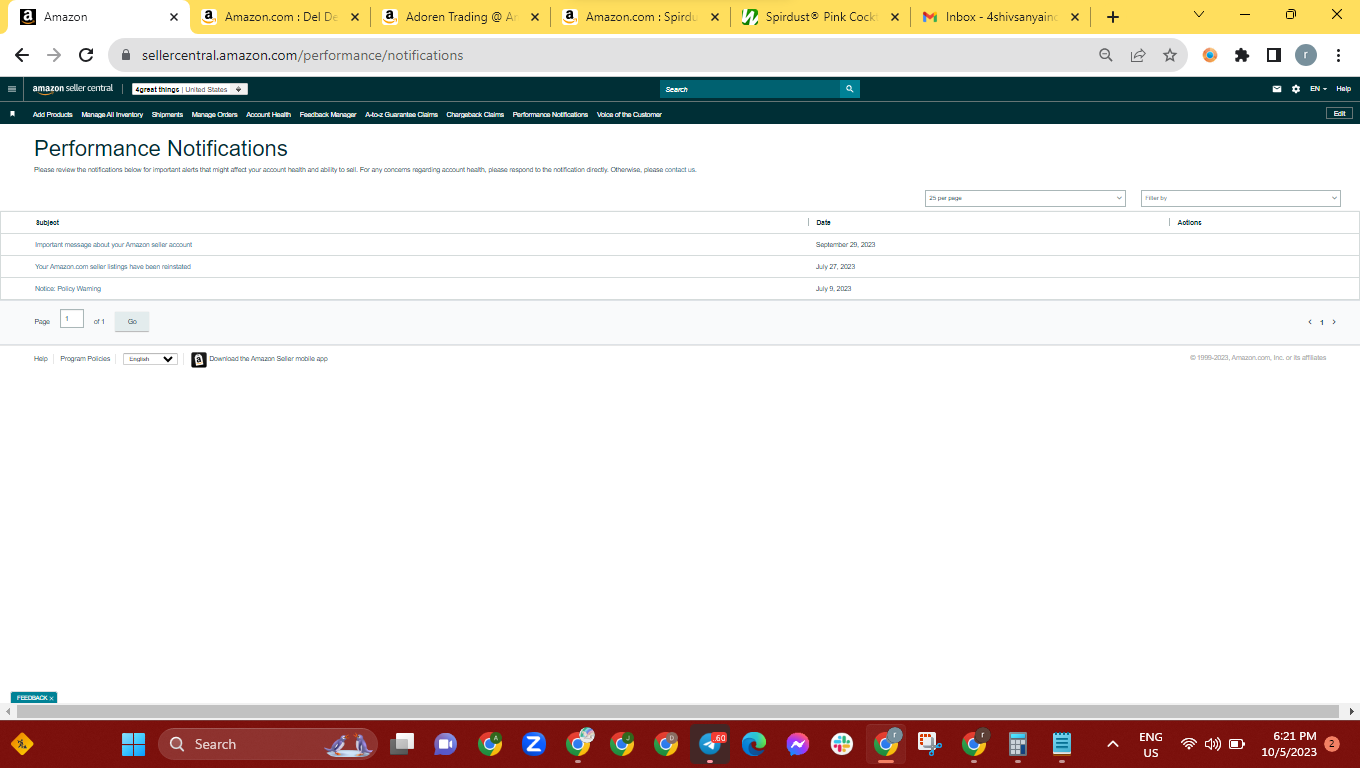The image size is (1360, 768).
Task: Reload the page with the refresh icon
Action: tap(86, 56)
